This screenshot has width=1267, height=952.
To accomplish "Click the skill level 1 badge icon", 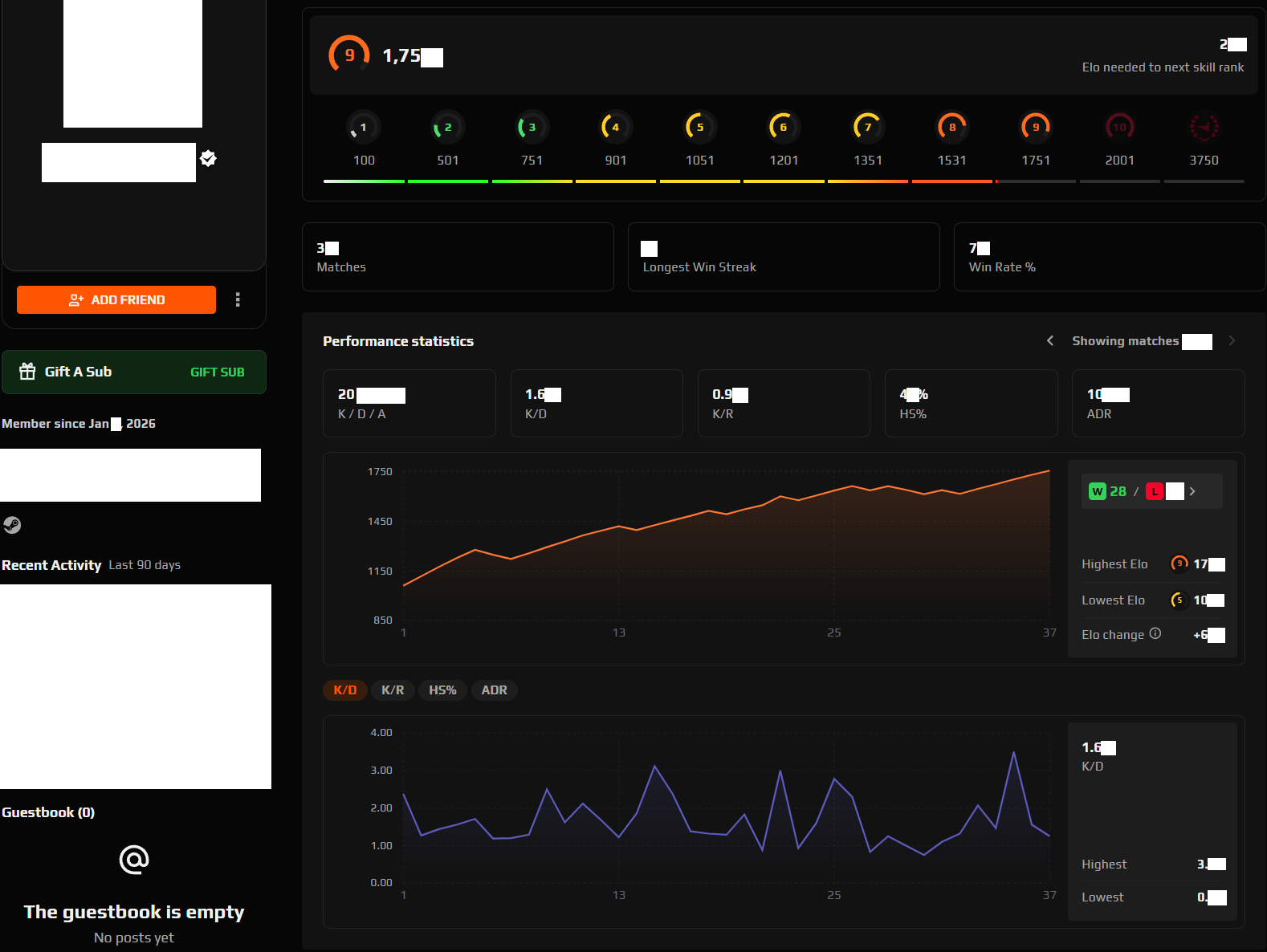I will click(x=363, y=127).
